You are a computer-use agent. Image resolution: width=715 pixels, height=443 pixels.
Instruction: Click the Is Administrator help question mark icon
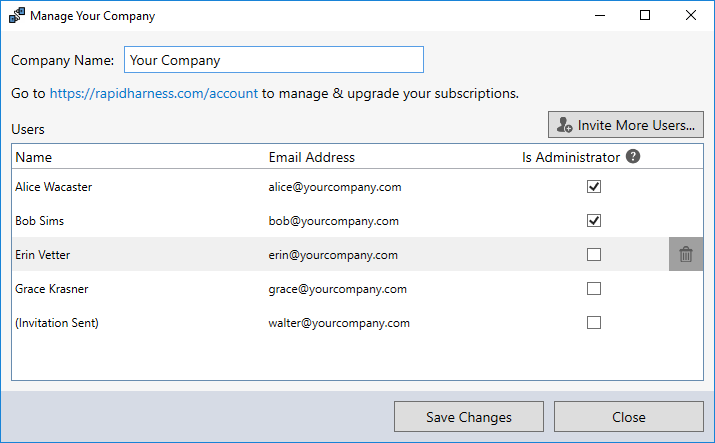point(633,157)
